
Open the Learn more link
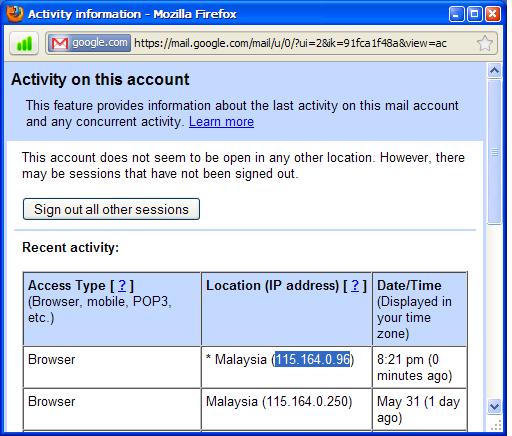pos(221,122)
